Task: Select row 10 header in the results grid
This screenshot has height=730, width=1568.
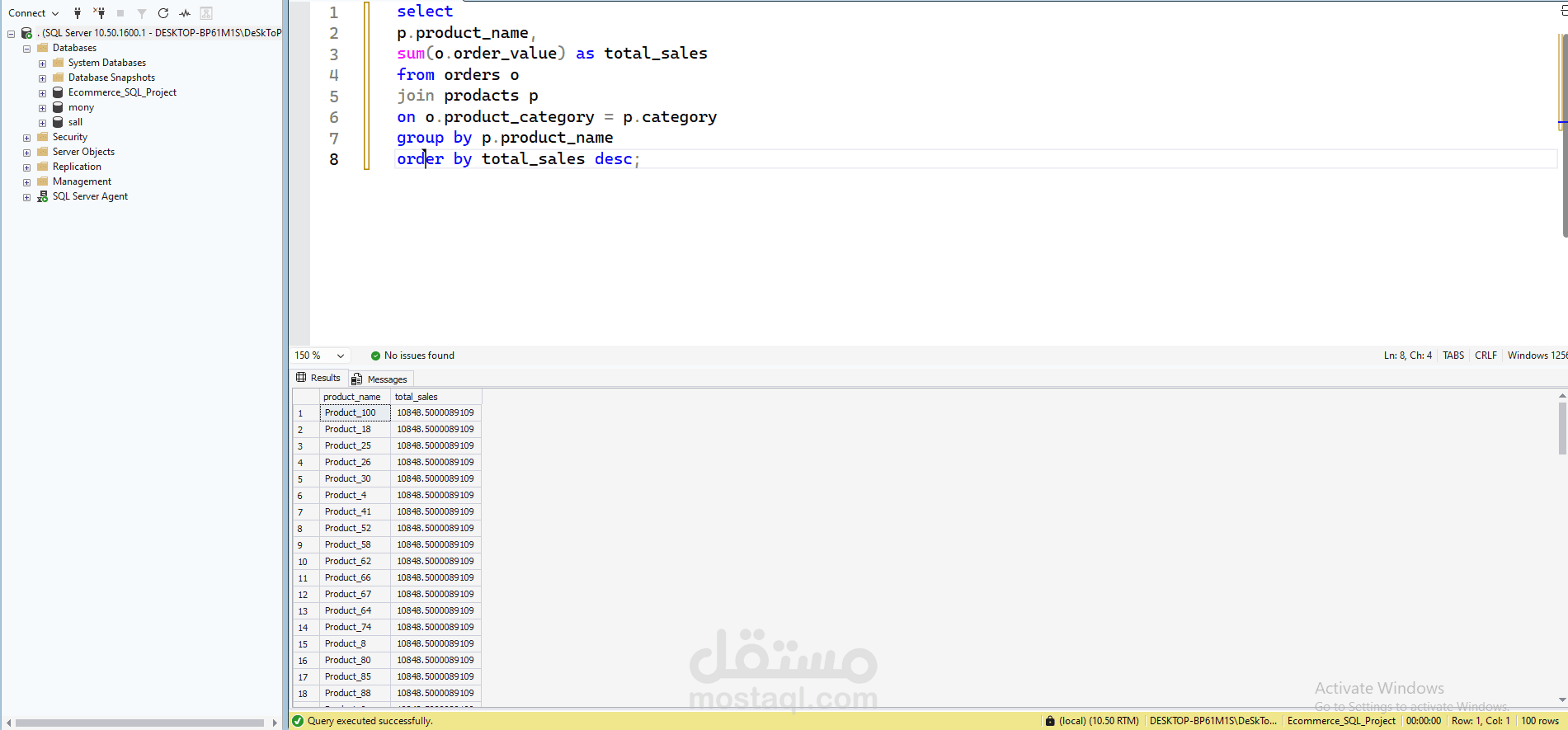Action: [305, 561]
